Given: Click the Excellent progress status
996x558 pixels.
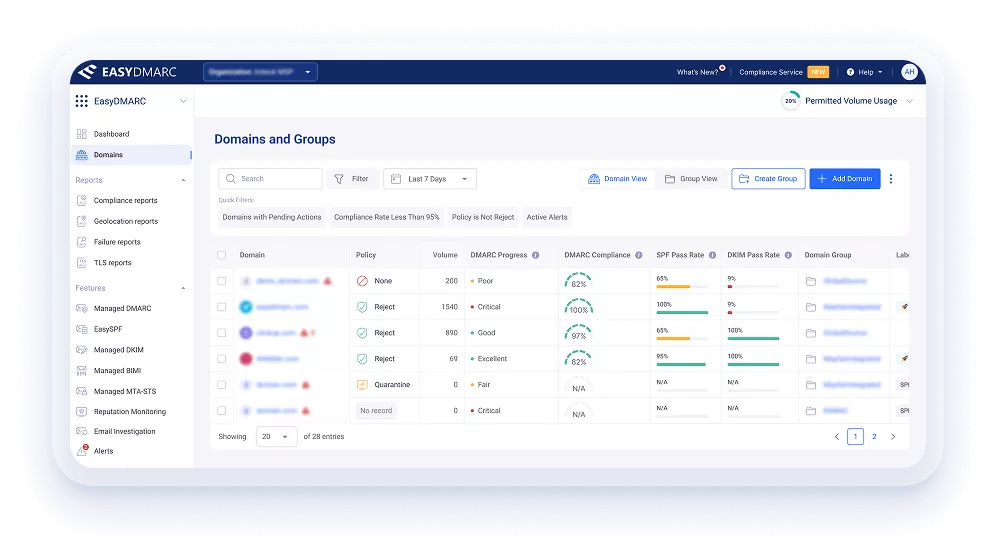Looking at the screenshot, I should [x=489, y=359].
